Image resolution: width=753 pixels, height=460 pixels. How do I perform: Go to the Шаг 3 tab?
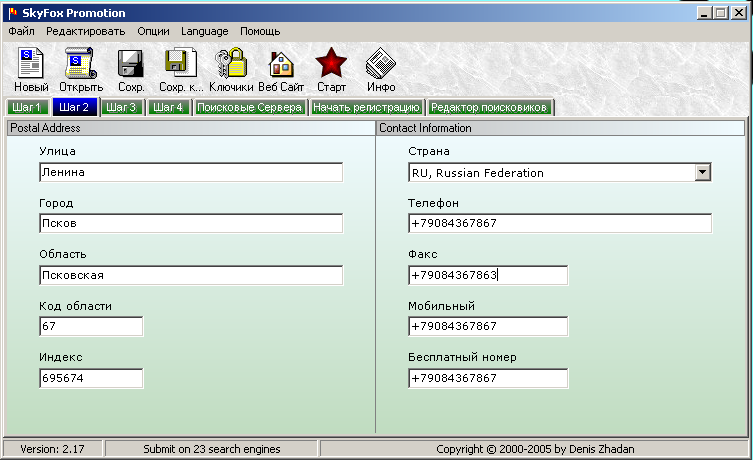click(x=122, y=107)
